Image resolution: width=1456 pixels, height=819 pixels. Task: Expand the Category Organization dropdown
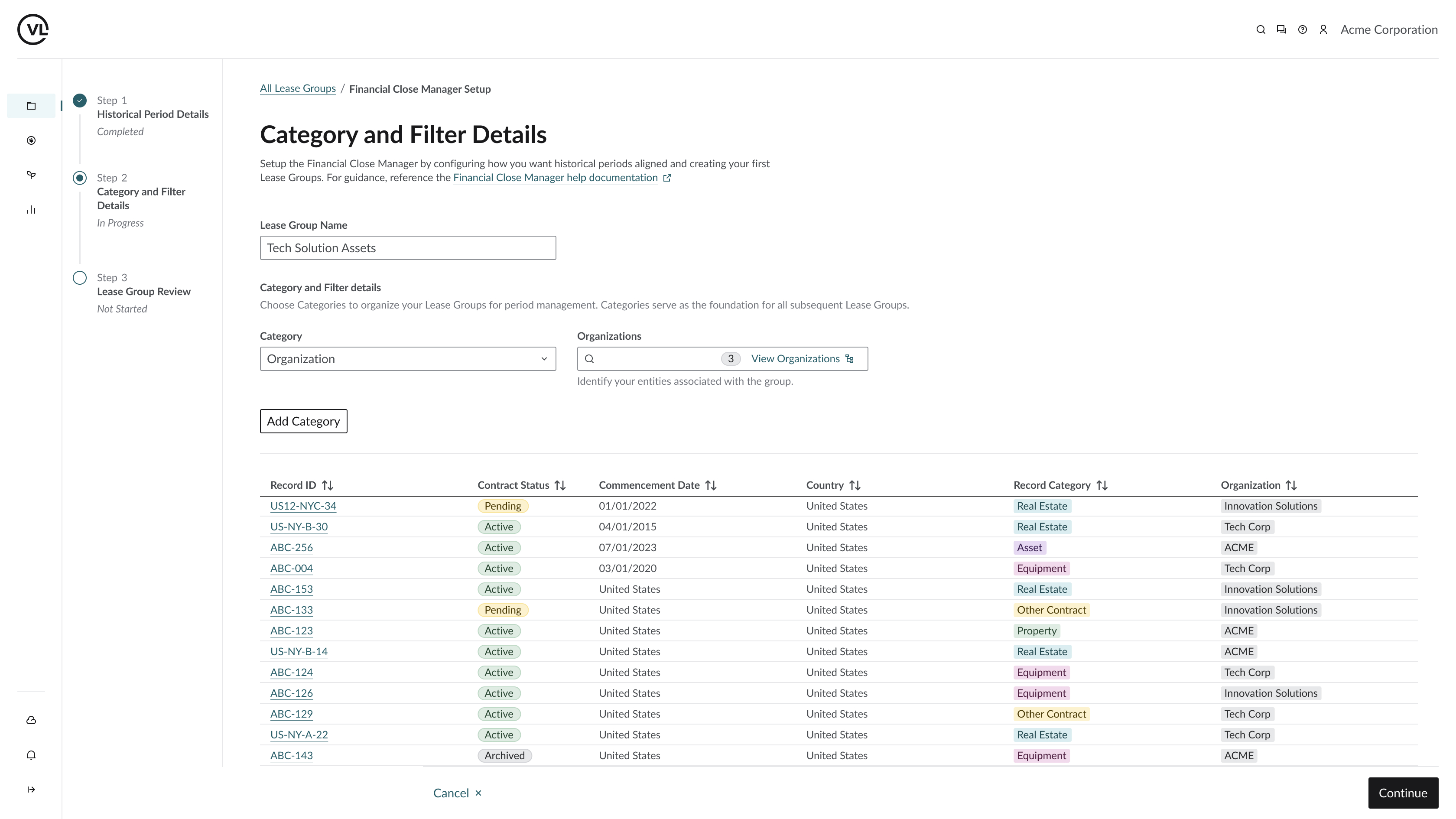pyautogui.click(x=407, y=359)
